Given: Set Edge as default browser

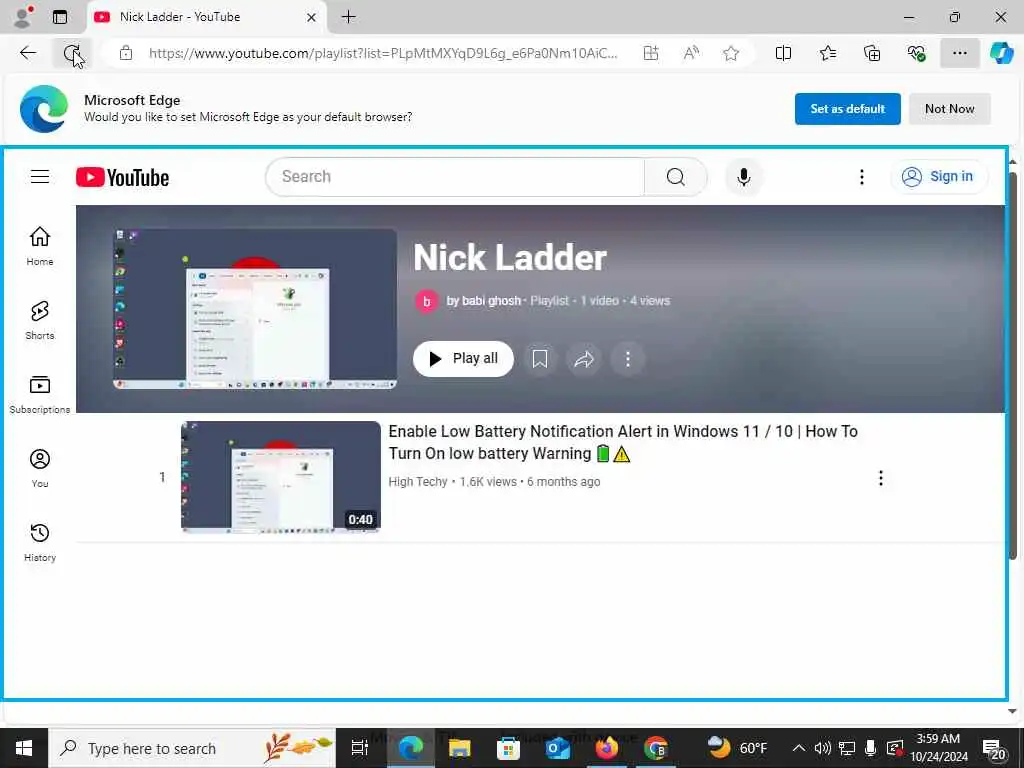Looking at the screenshot, I should (x=847, y=109).
